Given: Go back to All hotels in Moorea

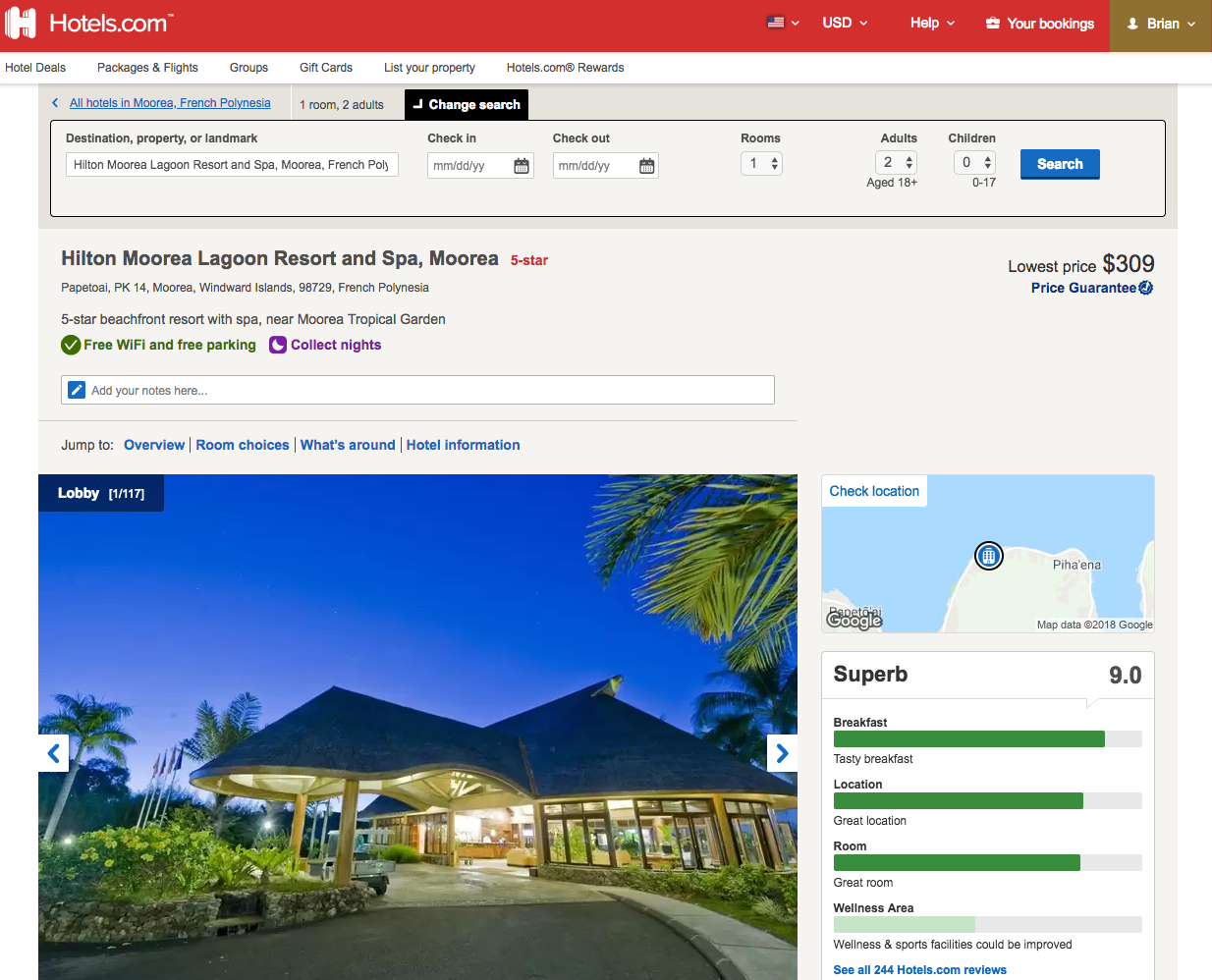Looking at the screenshot, I should point(170,103).
